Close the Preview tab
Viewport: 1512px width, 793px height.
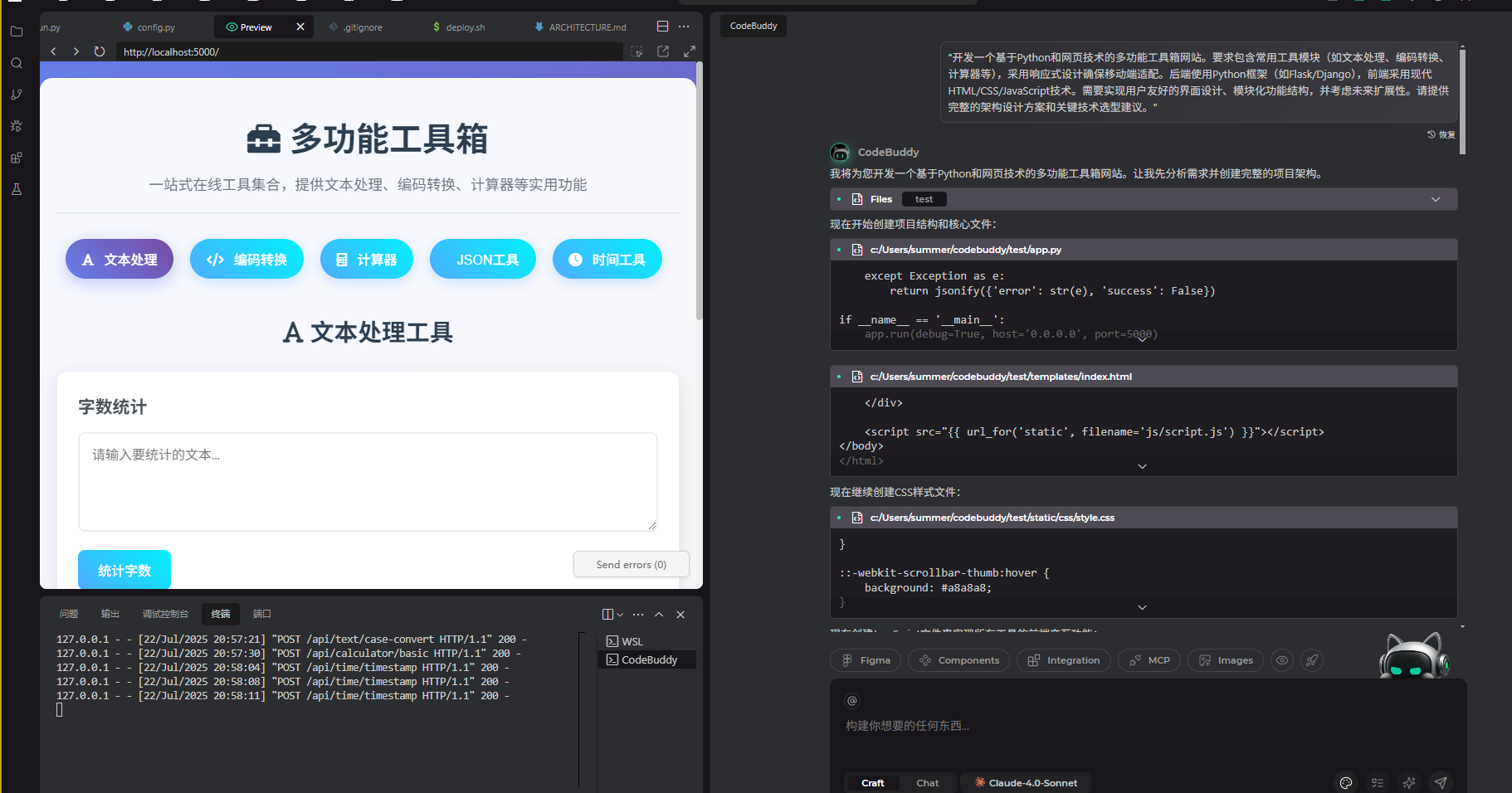pyautogui.click(x=300, y=27)
